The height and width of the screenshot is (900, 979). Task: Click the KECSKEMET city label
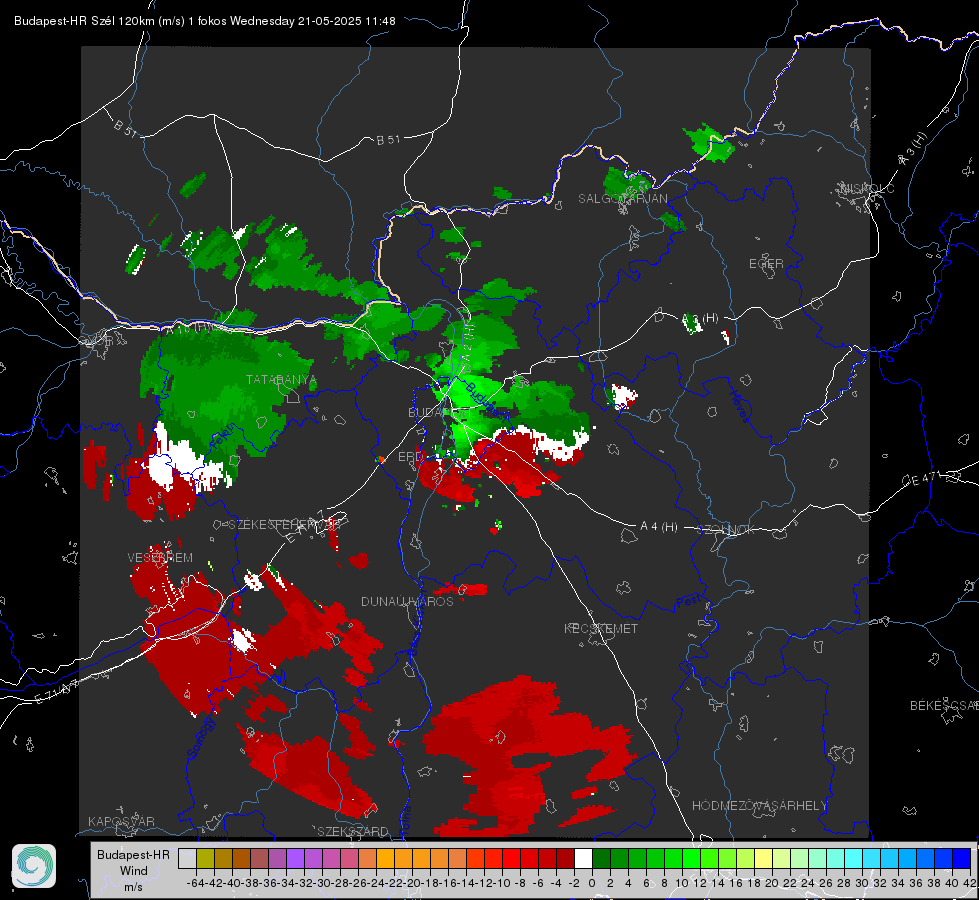(x=601, y=628)
